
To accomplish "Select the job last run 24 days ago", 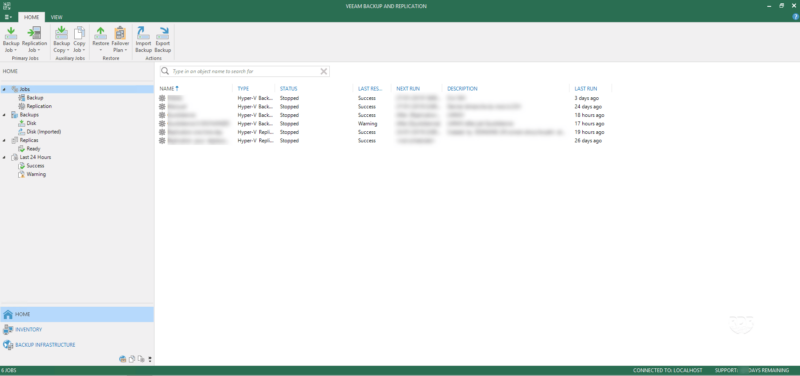I will point(385,107).
